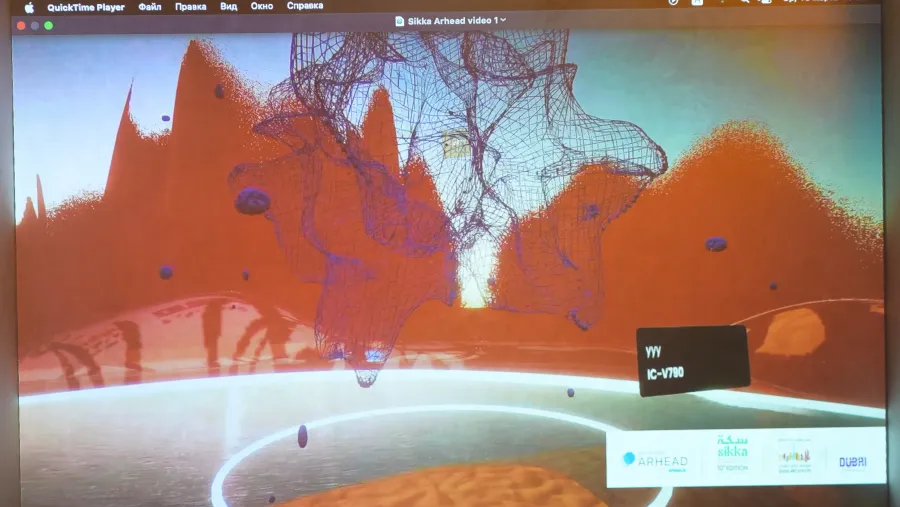
Task: Open the QuickTime Player application menu
Action: [86, 7]
